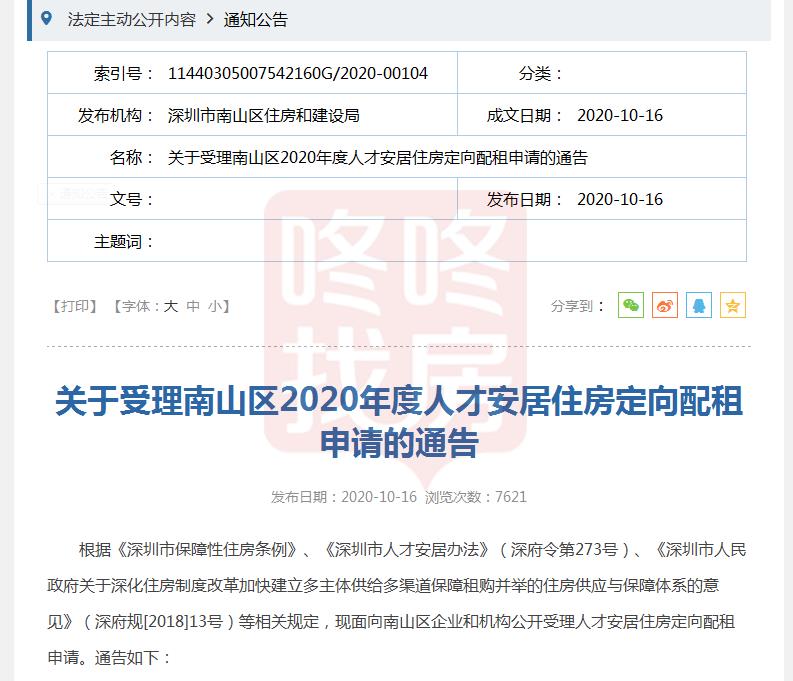Click the large blue article headline
Screen dimensions: 793x681
(x=399, y=421)
